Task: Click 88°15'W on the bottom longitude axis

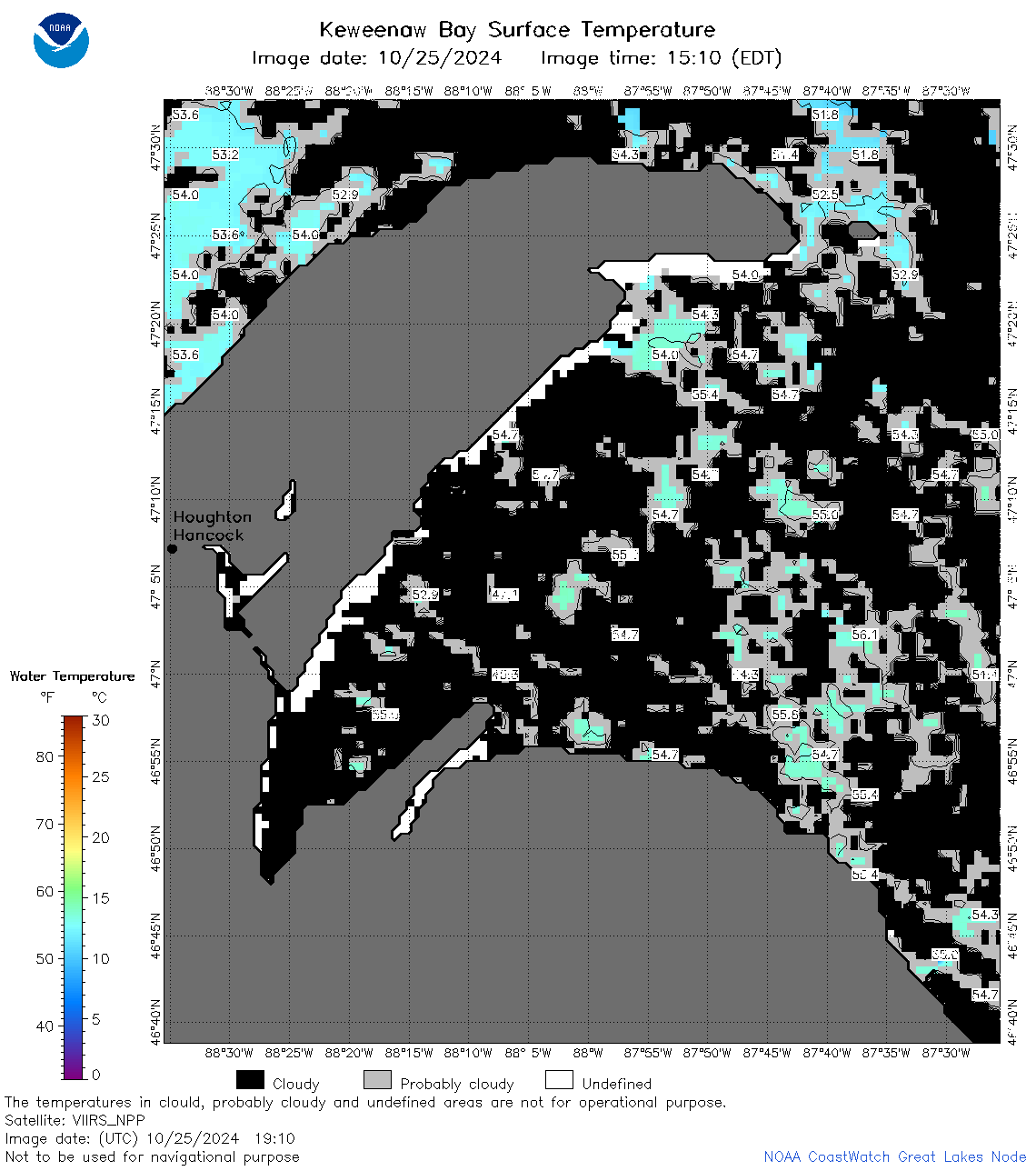Action: pyautogui.click(x=408, y=1053)
